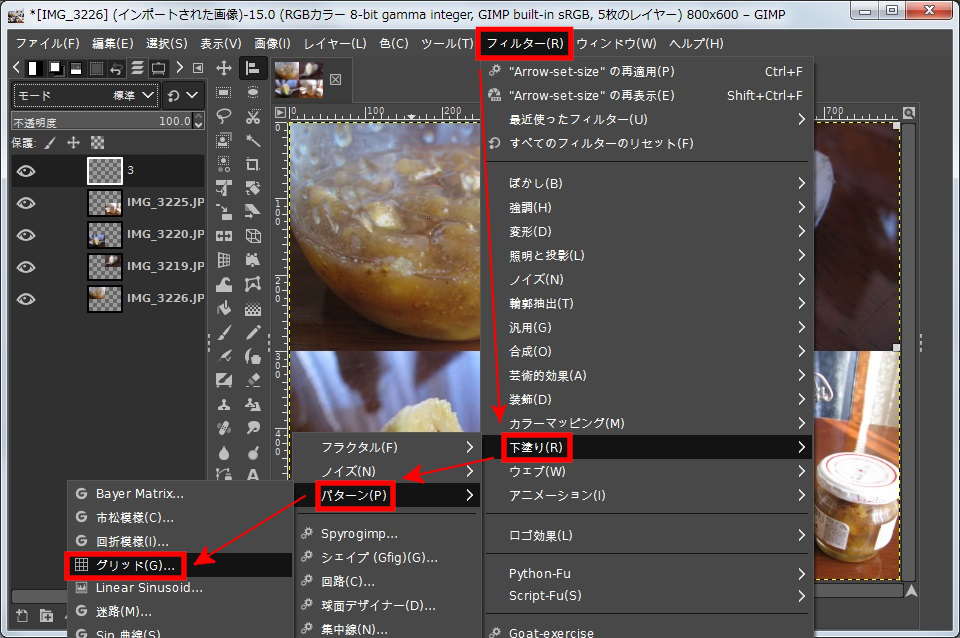Expand the ぼかし(B) blur submenu
Viewport: 960px width, 638px height.
click(648, 183)
